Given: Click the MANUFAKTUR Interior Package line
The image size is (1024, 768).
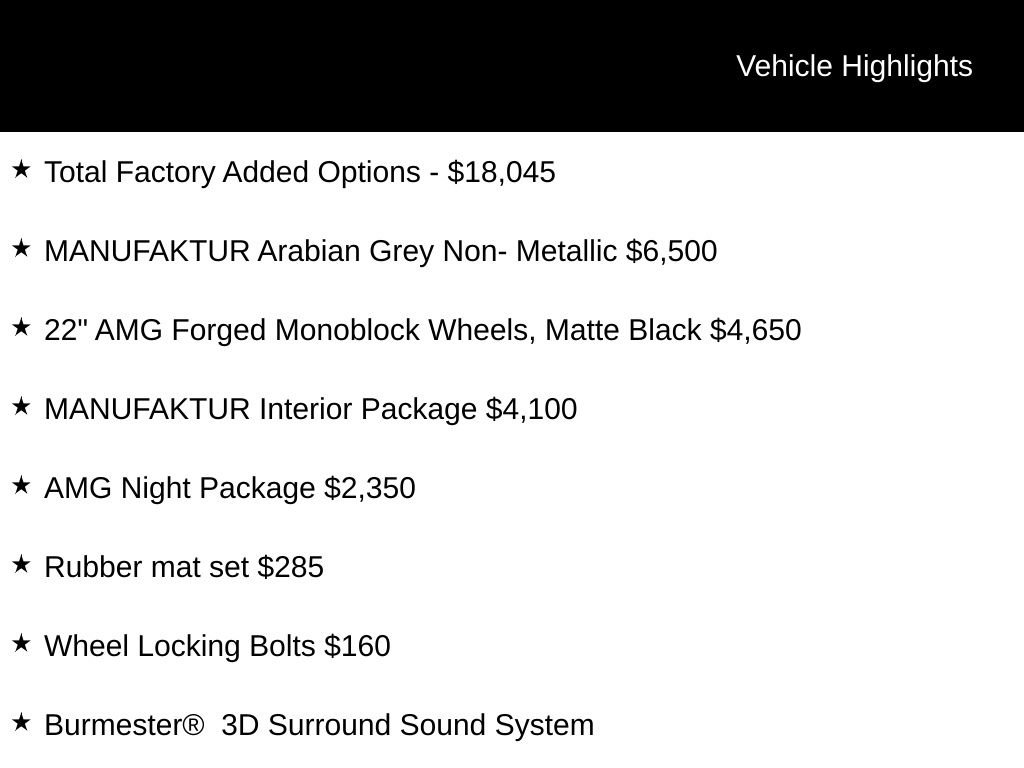Looking at the screenshot, I should [311, 409].
